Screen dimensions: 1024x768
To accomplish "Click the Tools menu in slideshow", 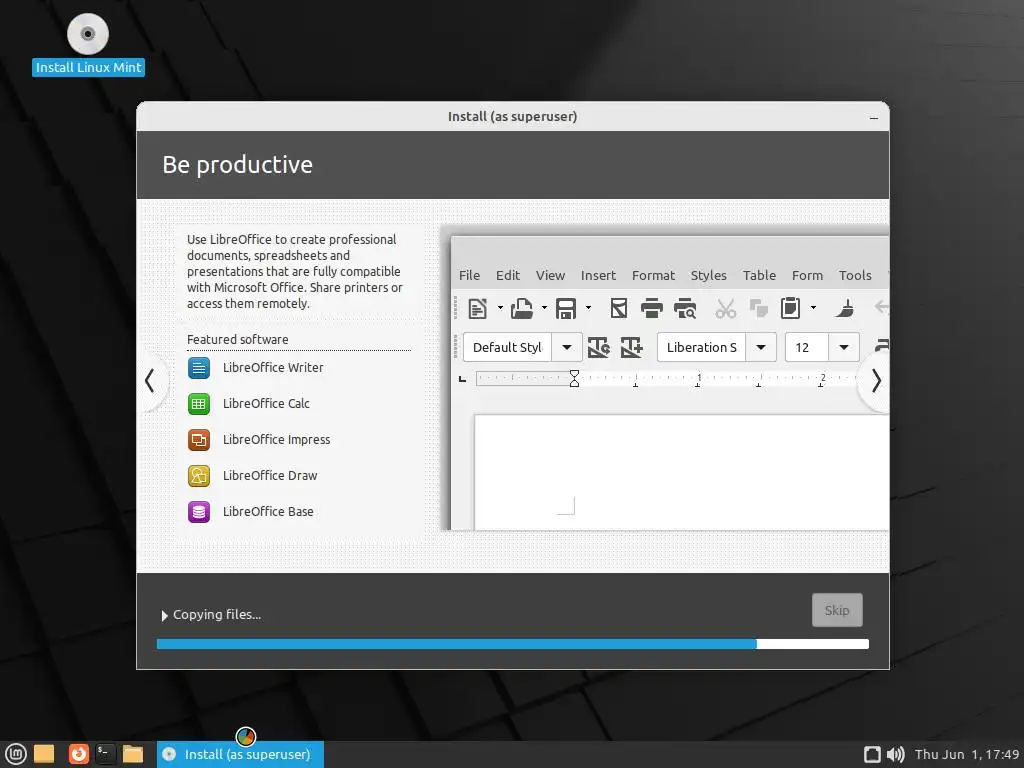I will coord(855,276).
